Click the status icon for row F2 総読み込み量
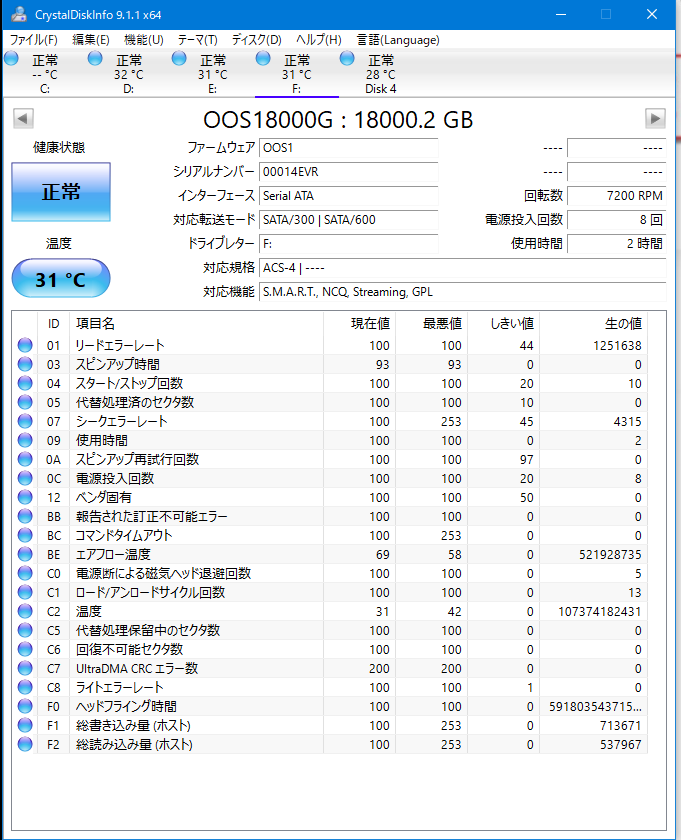 [x=25, y=744]
